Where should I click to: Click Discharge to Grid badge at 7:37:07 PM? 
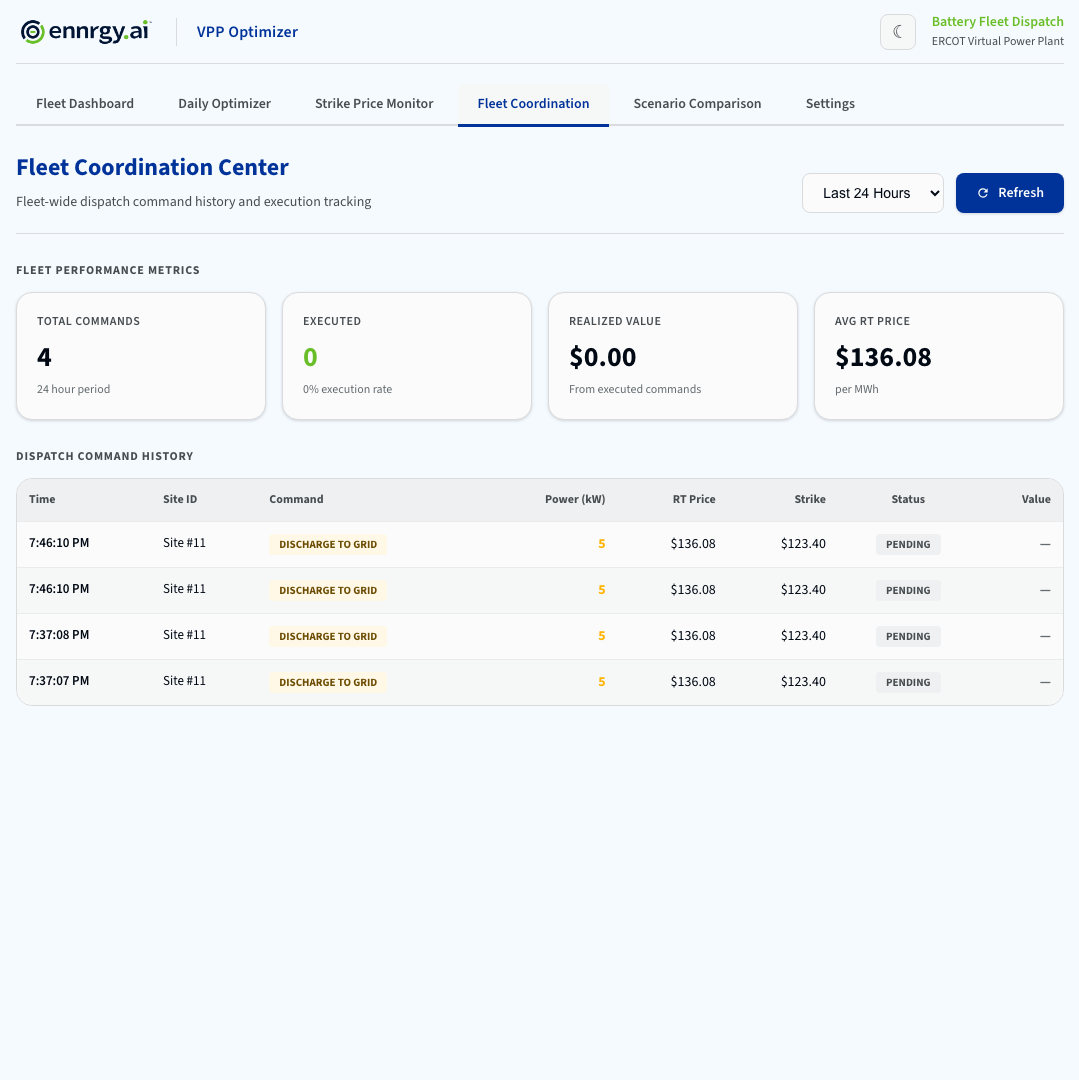click(x=328, y=682)
